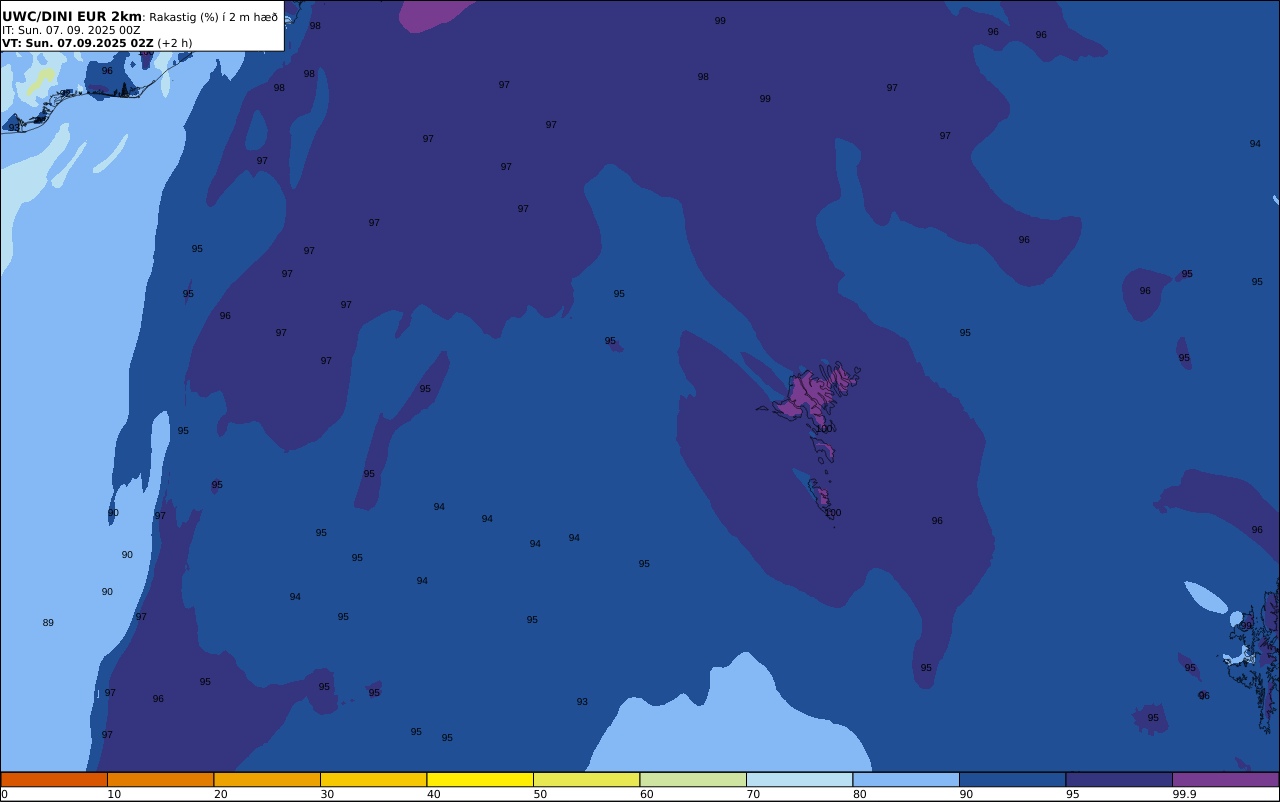
Task: Click the purple legend swatch above 99.9
Action: (x=1225, y=779)
